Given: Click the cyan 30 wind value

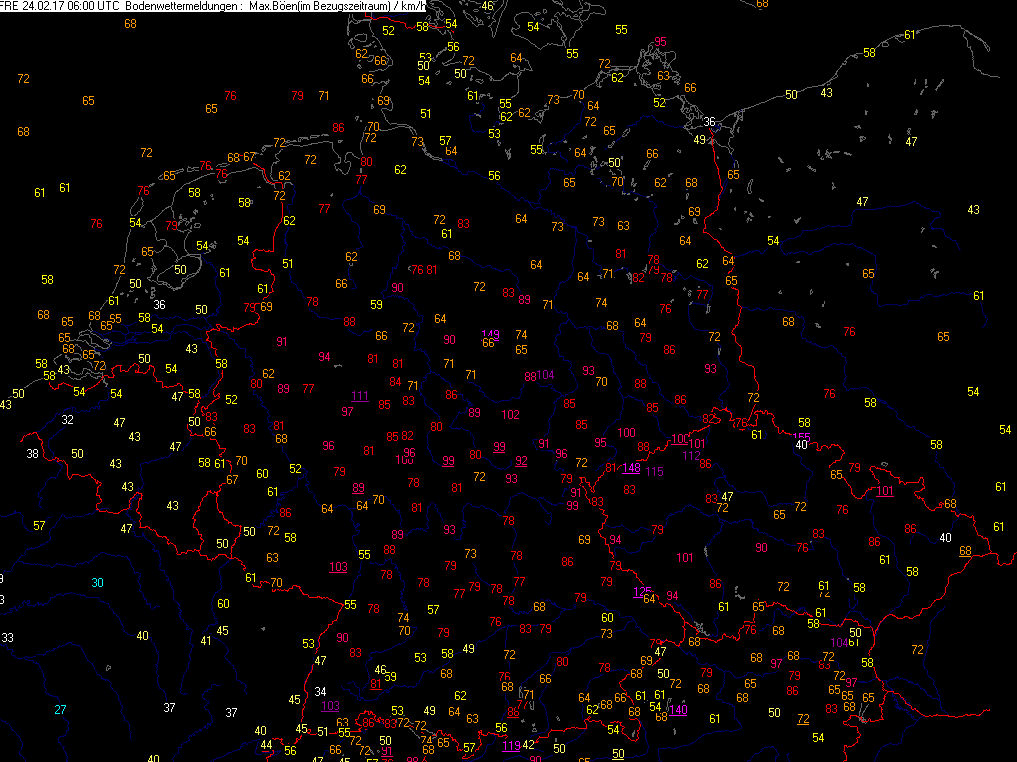Looking at the screenshot, I should (97, 583).
